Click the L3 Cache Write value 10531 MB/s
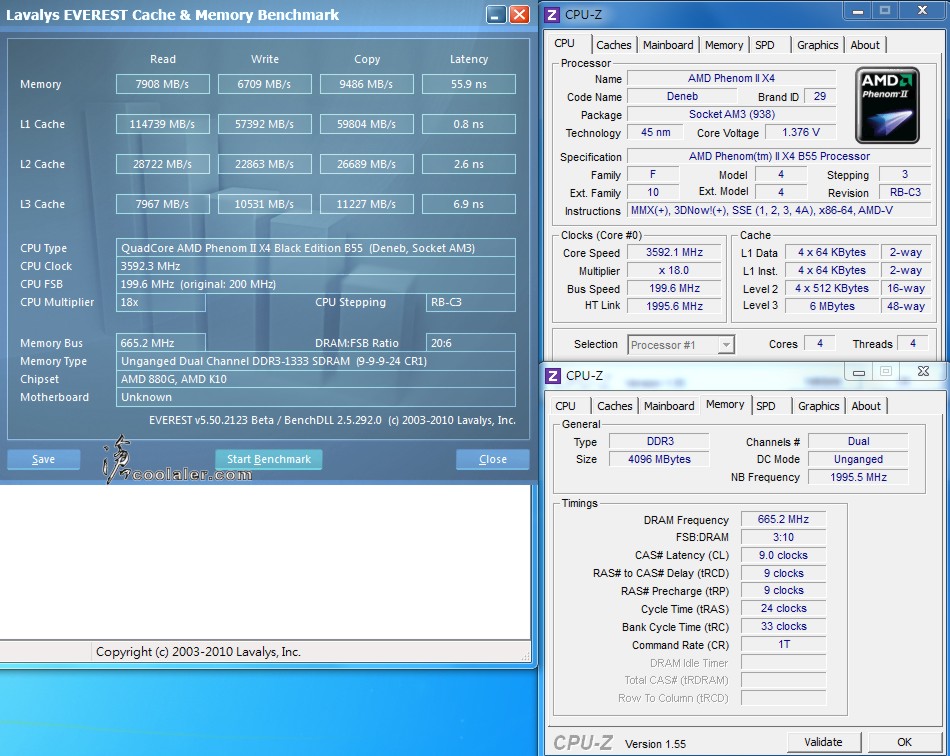The height and width of the screenshot is (756, 950). pos(265,204)
